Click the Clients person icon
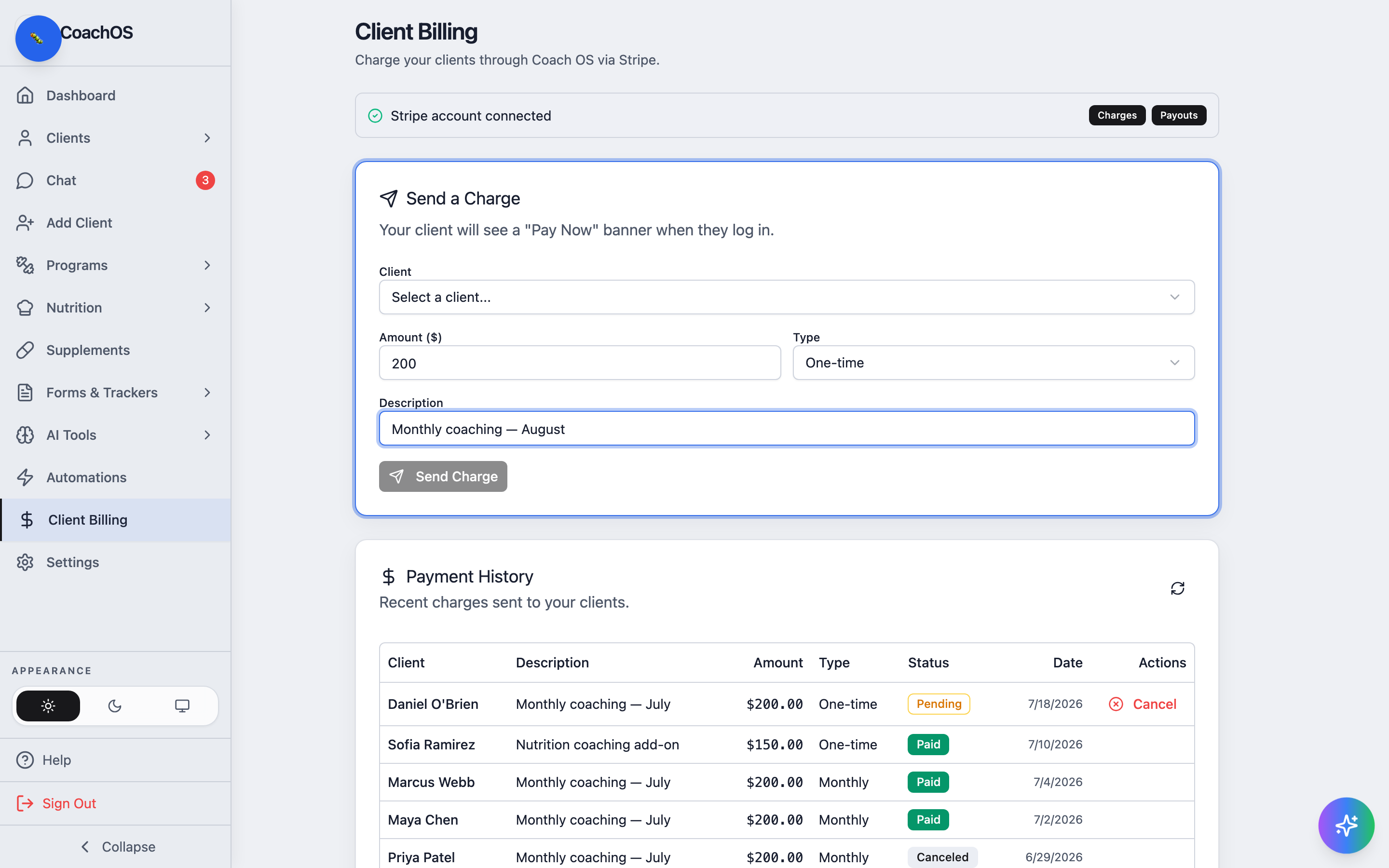This screenshot has height=868, width=1389. pyautogui.click(x=25, y=138)
